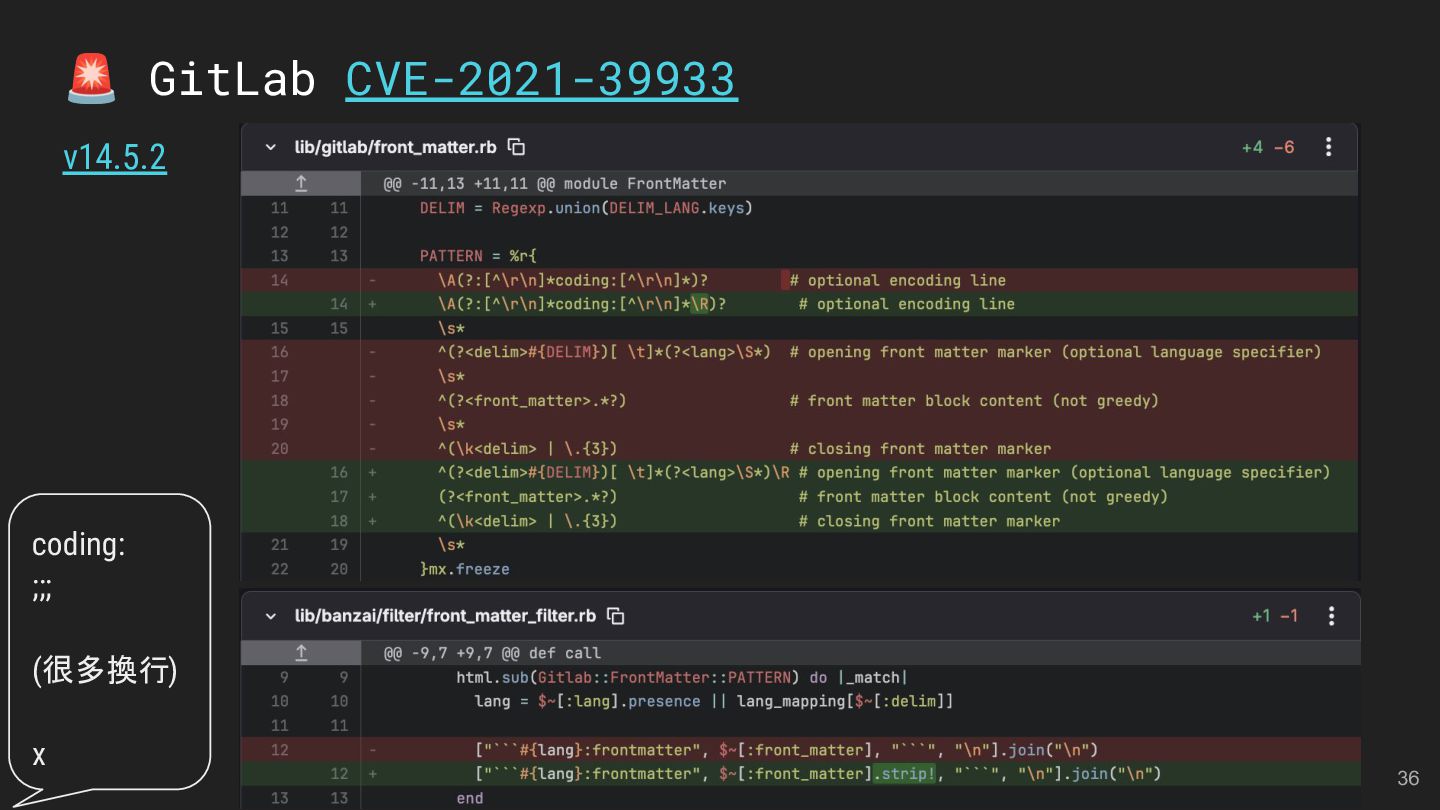Open the CVE-2021-39933 link in title
This screenshot has width=1440, height=810.
541,79
